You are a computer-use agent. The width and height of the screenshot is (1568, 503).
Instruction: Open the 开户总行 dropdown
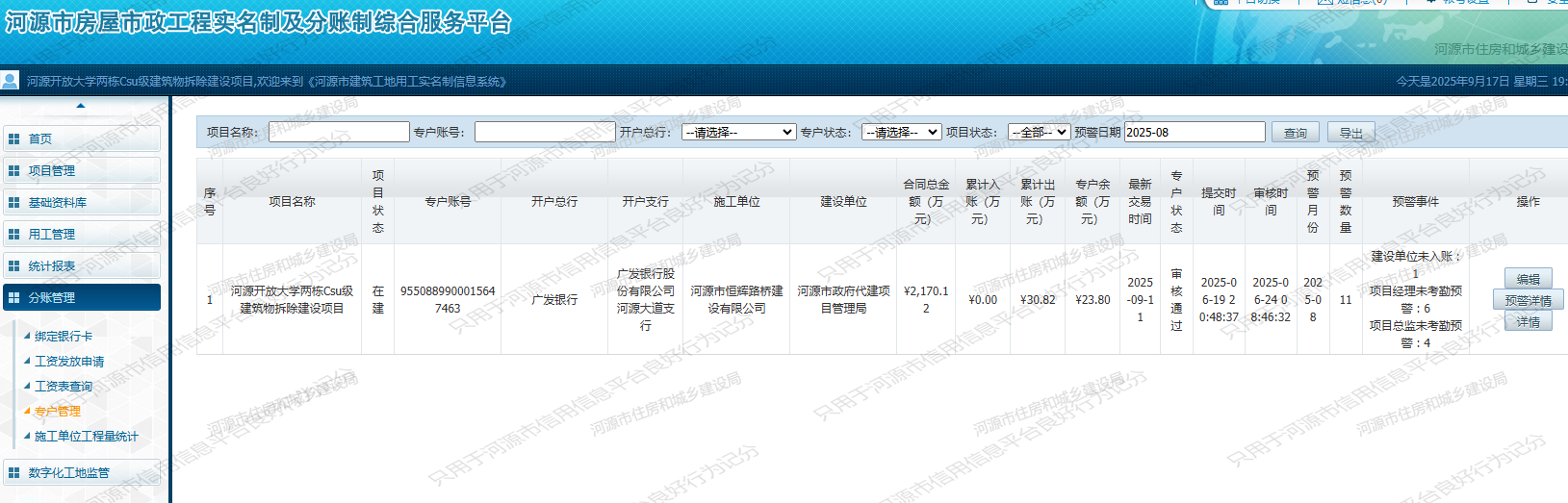coord(739,132)
